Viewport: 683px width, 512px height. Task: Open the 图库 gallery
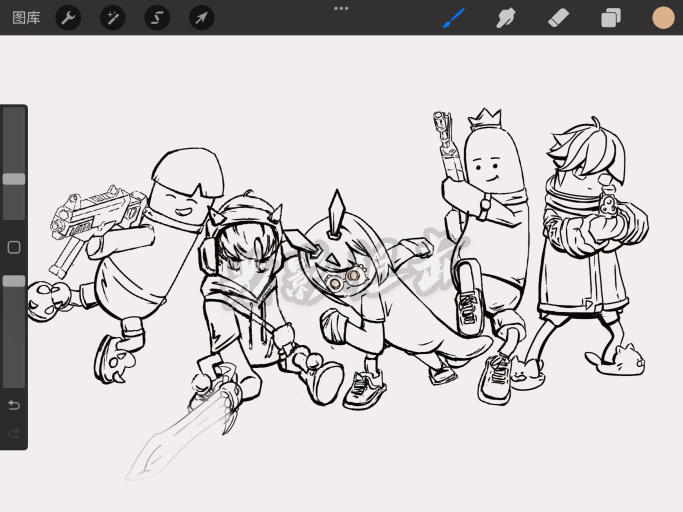(x=26, y=18)
